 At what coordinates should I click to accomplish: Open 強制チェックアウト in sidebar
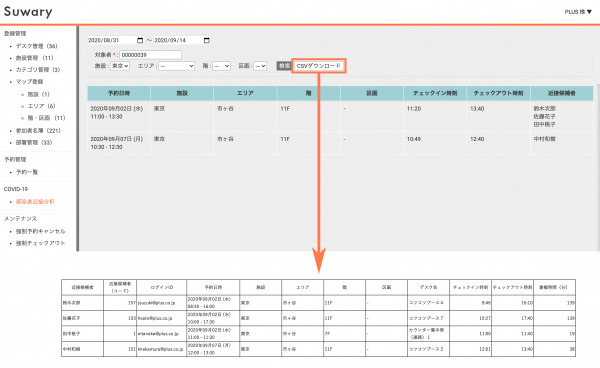[40, 243]
